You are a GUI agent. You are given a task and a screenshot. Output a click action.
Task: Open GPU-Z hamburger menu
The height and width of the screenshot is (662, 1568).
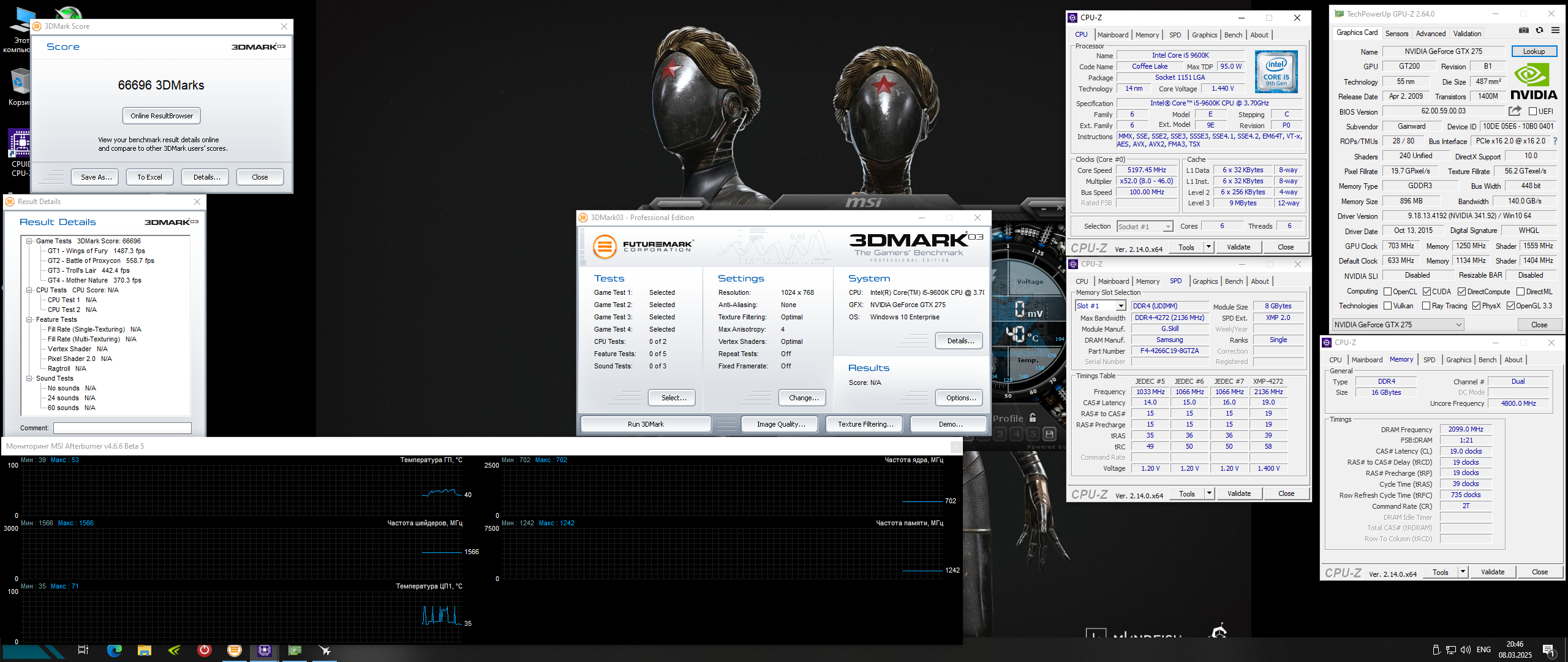click(x=1555, y=31)
